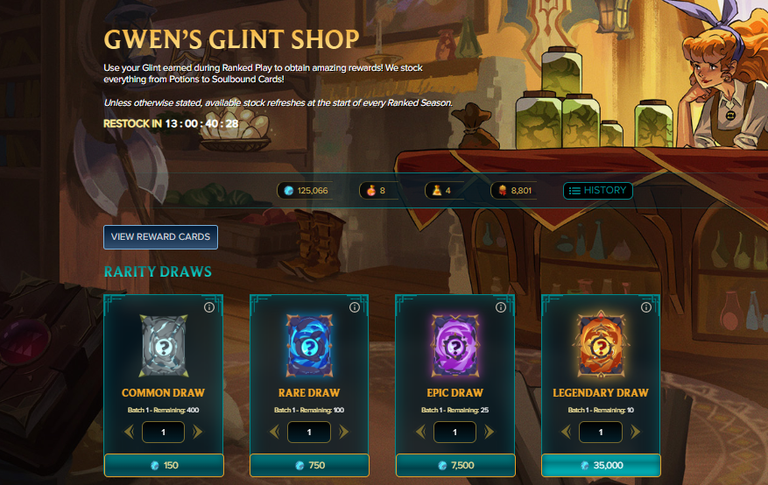This screenshot has height=485, width=768.
Task: Purchase Epic Draw for 7,500 Glint
Action: pyautogui.click(x=456, y=465)
